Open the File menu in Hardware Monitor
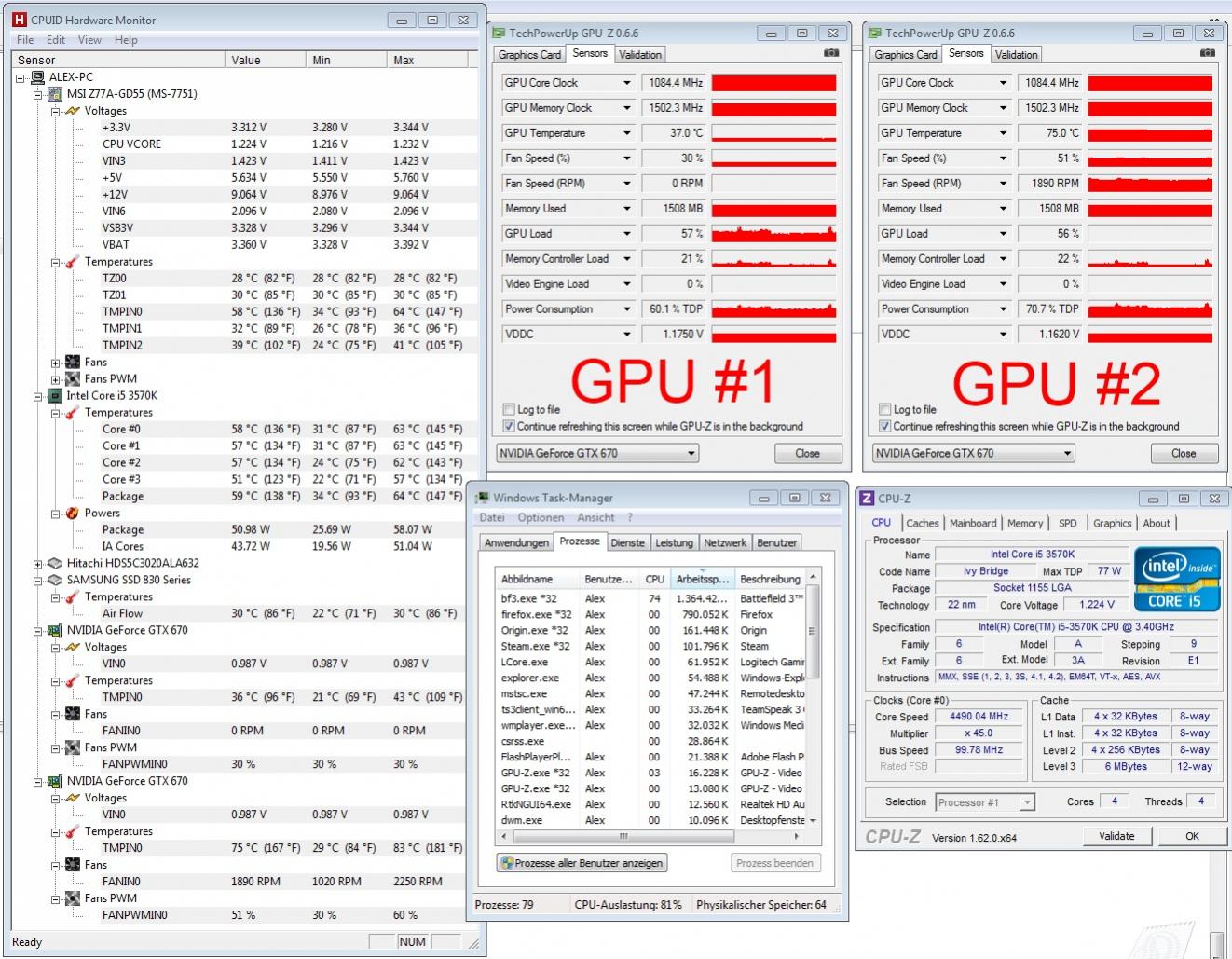 (x=25, y=40)
